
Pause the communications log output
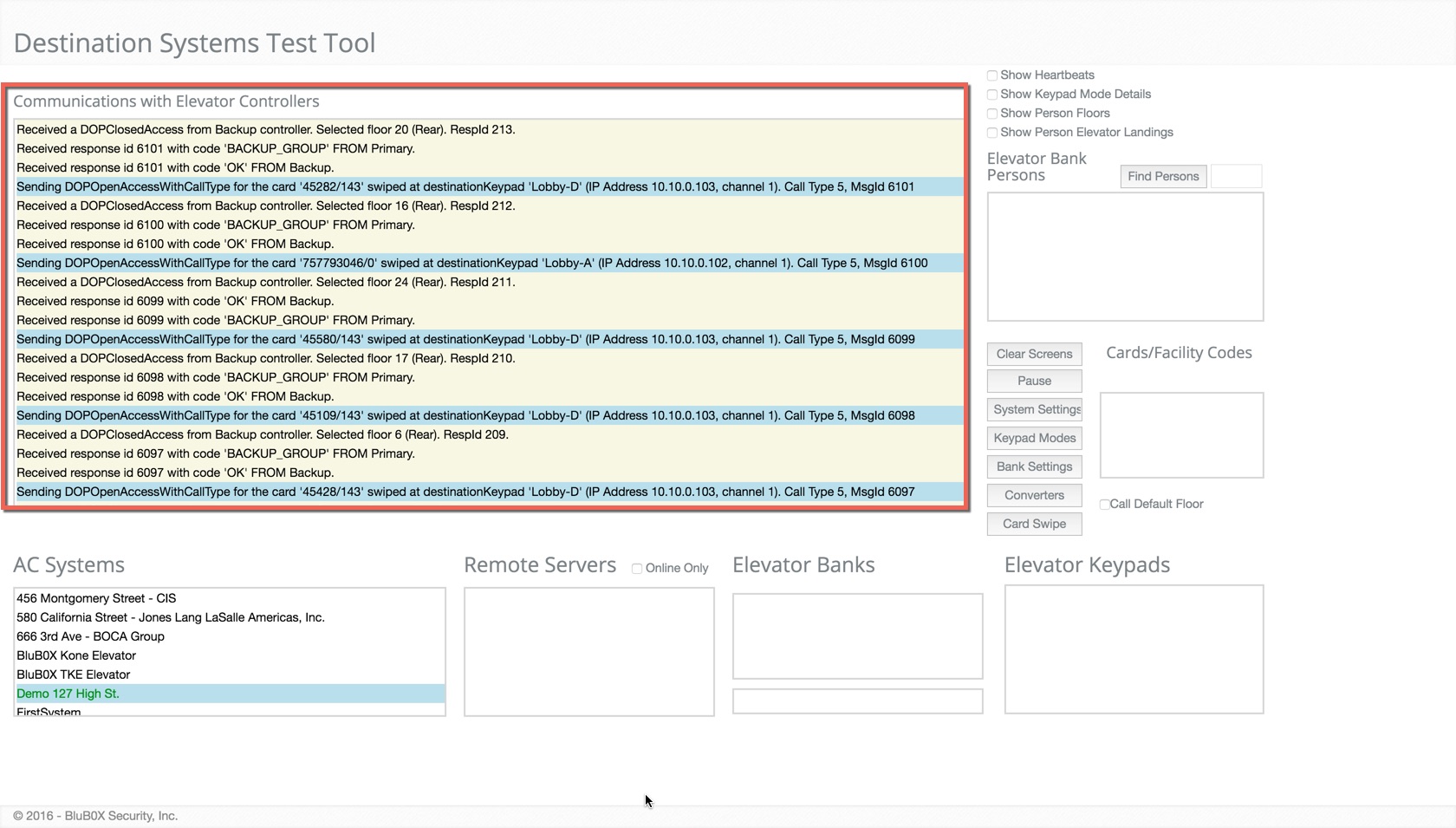pos(1034,381)
